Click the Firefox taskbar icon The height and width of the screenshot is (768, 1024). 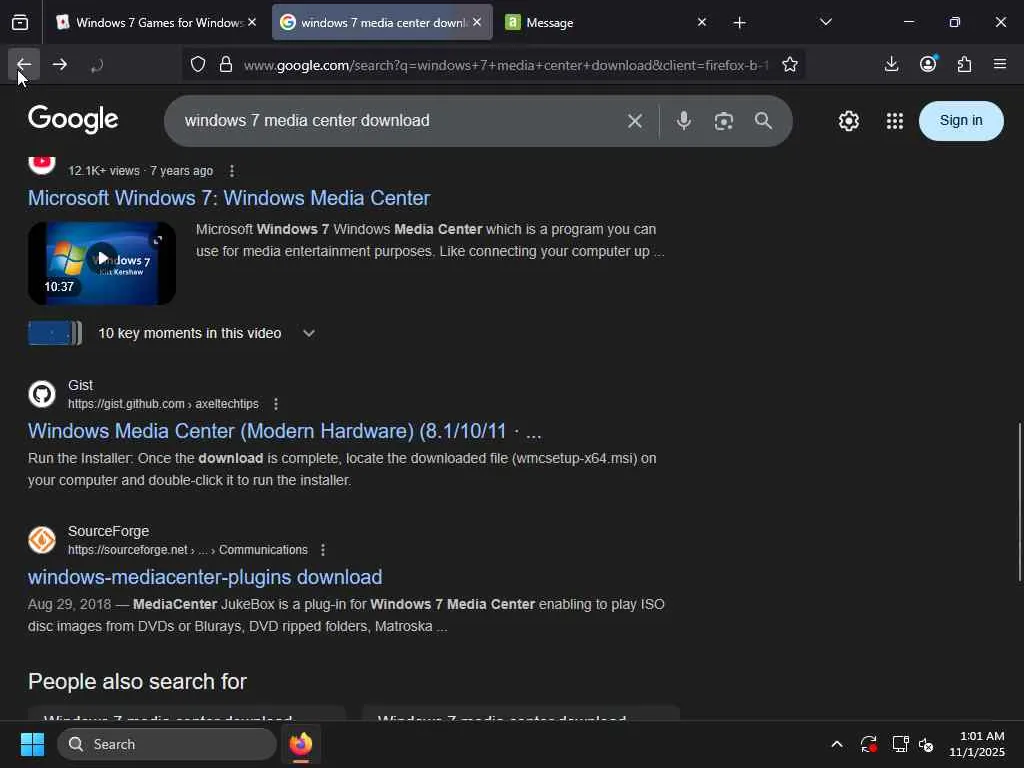coord(300,744)
